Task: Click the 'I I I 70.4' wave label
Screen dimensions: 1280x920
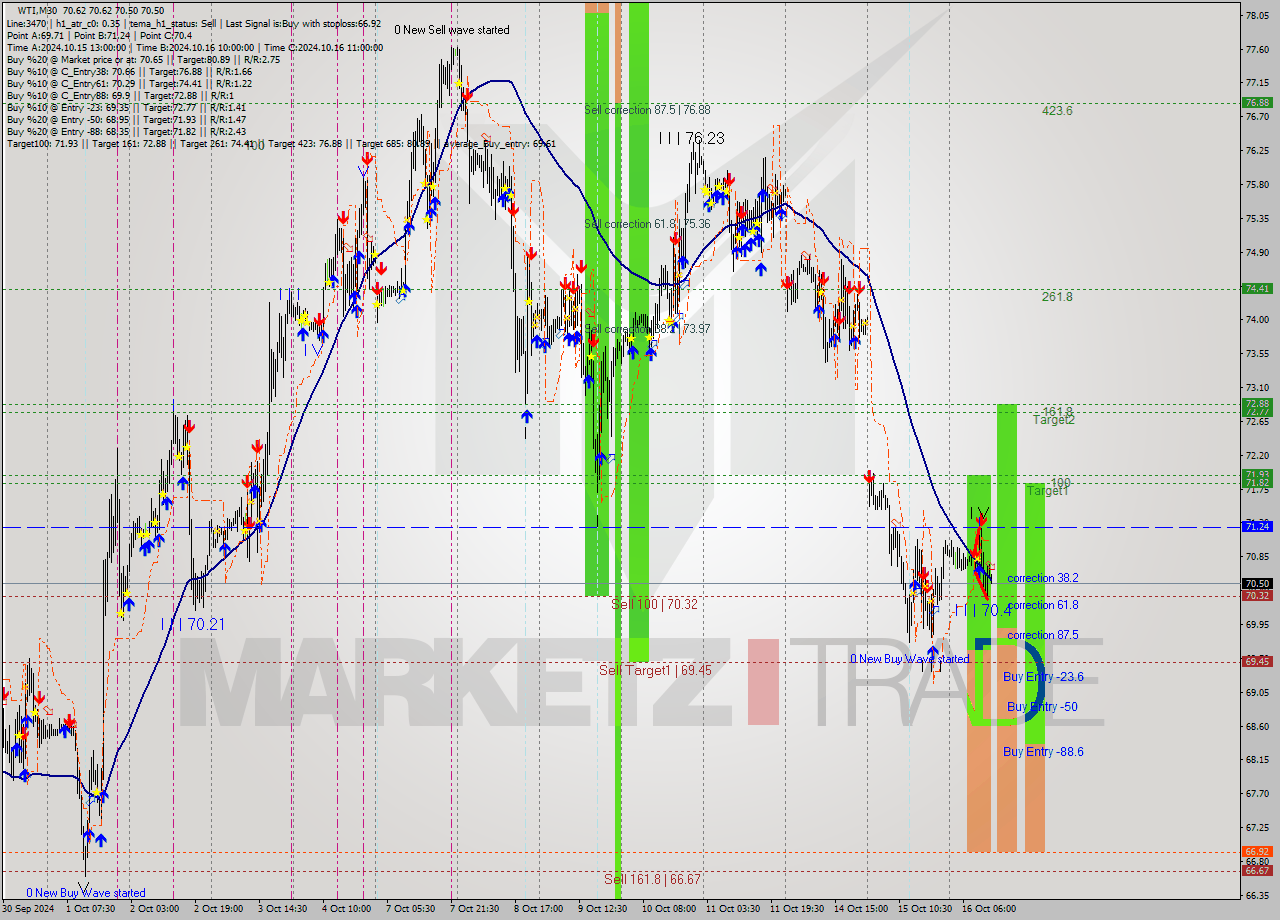Action: click(983, 610)
